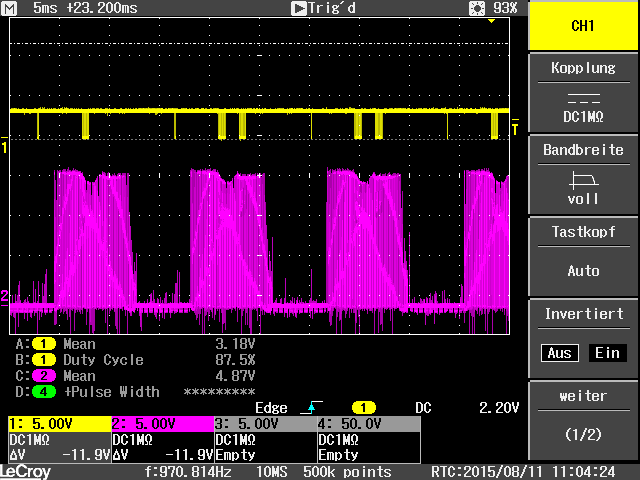
Task: Open the Tastkopf Auto probe setting
Action: 583,256
